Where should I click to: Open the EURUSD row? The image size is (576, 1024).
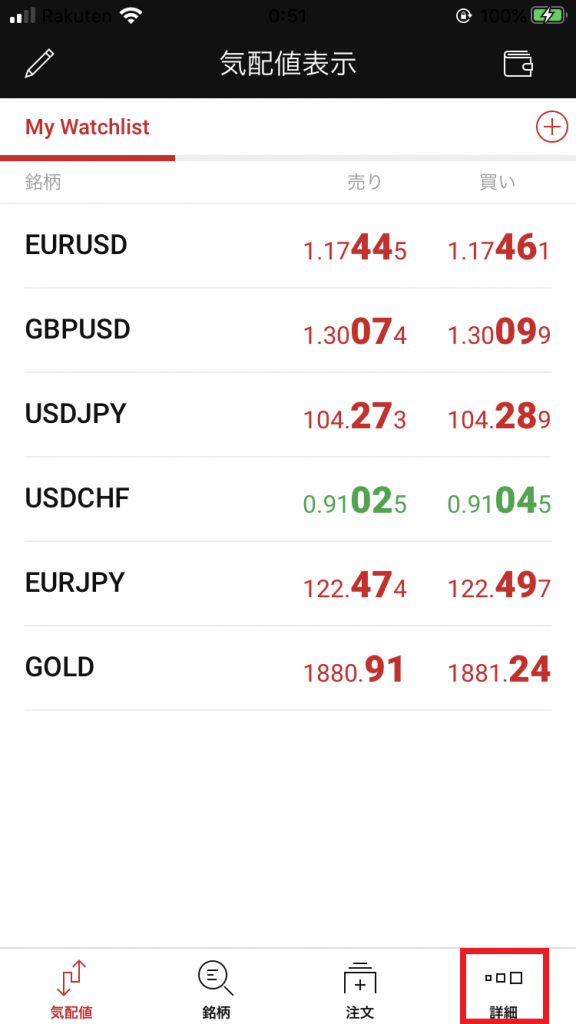[x=288, y=246]
